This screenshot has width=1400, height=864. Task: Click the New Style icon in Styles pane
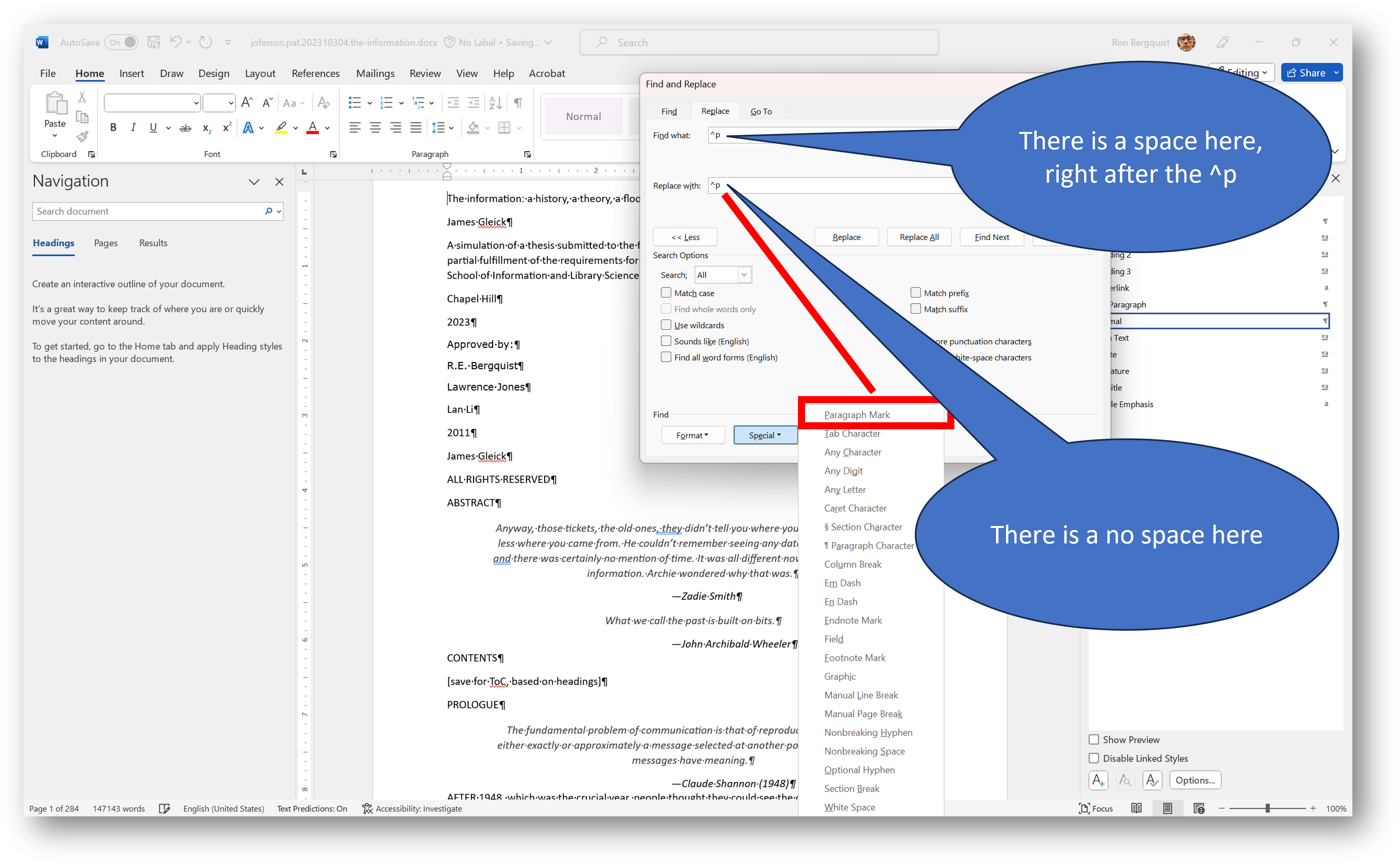pyautogui.click(x=1098, y=780)
